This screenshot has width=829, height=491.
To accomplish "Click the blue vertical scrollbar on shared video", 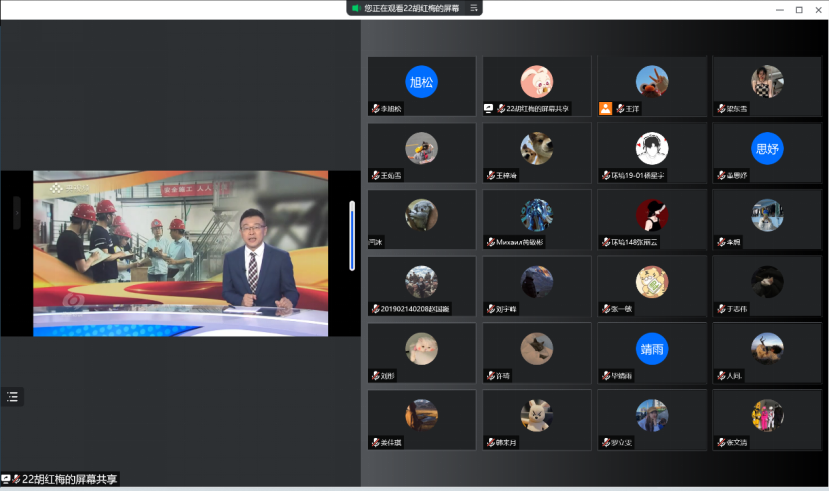I will point(351,236).
